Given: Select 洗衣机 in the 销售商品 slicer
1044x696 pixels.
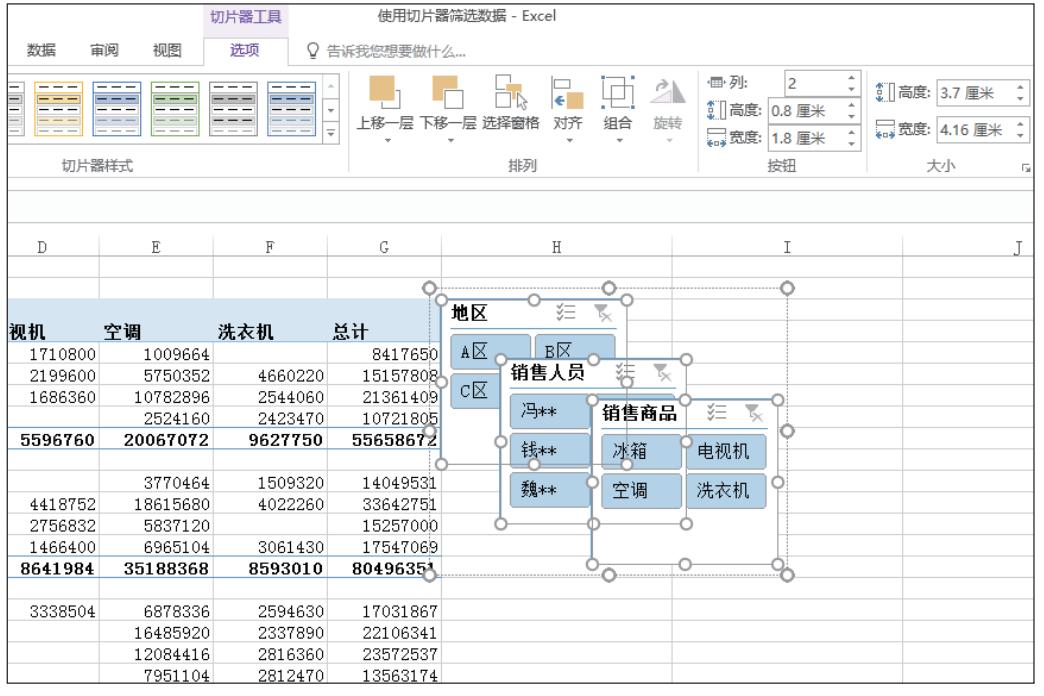Looking at the screenshot, I should coord(726,491).
